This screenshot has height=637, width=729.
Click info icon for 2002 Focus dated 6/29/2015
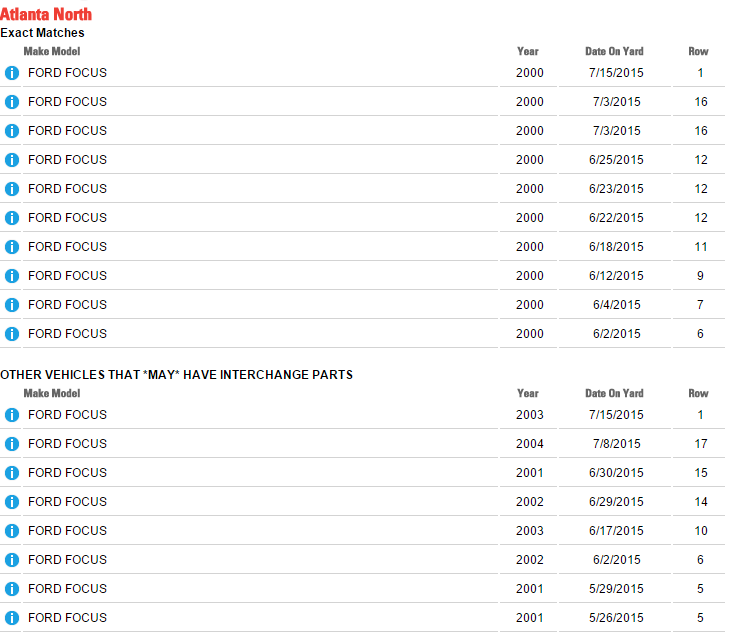coord(12,502)
